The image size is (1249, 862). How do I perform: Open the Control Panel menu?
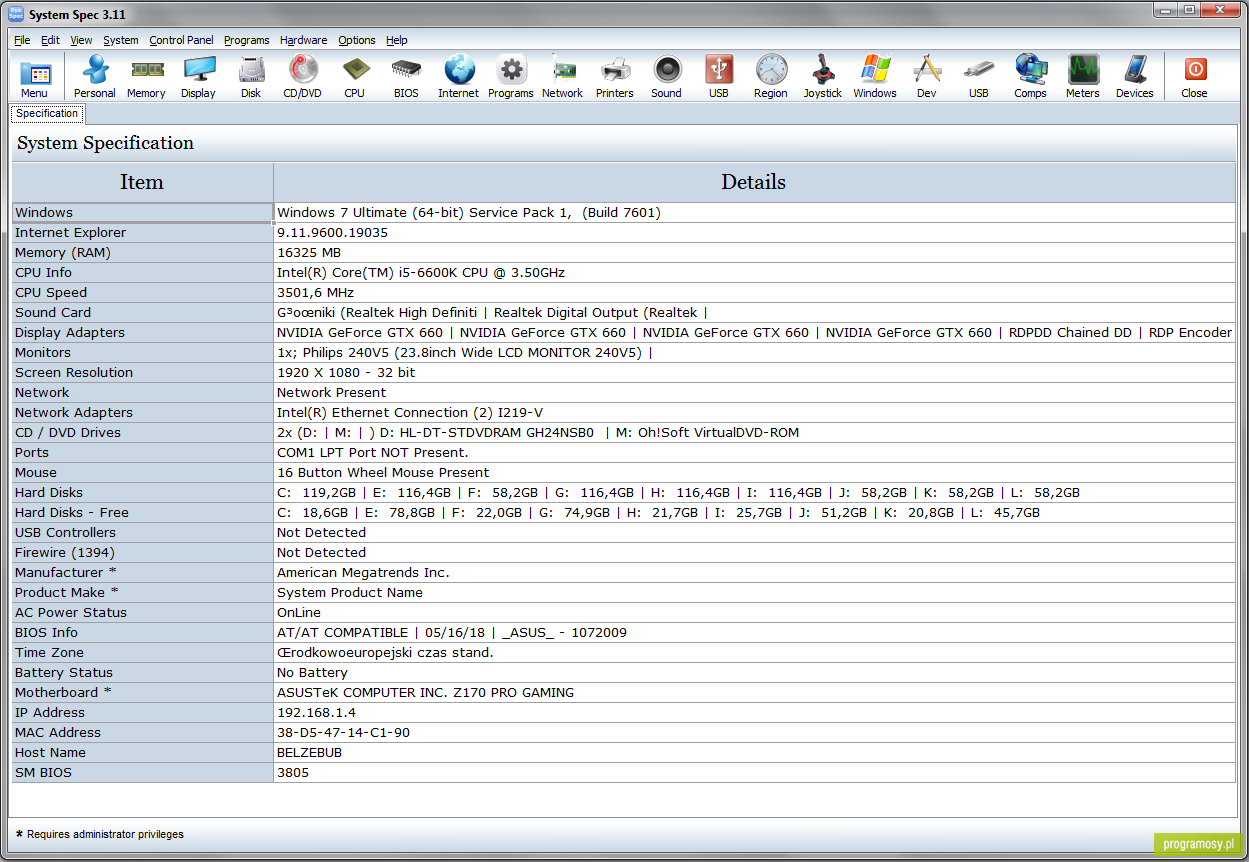coord(181,40)
